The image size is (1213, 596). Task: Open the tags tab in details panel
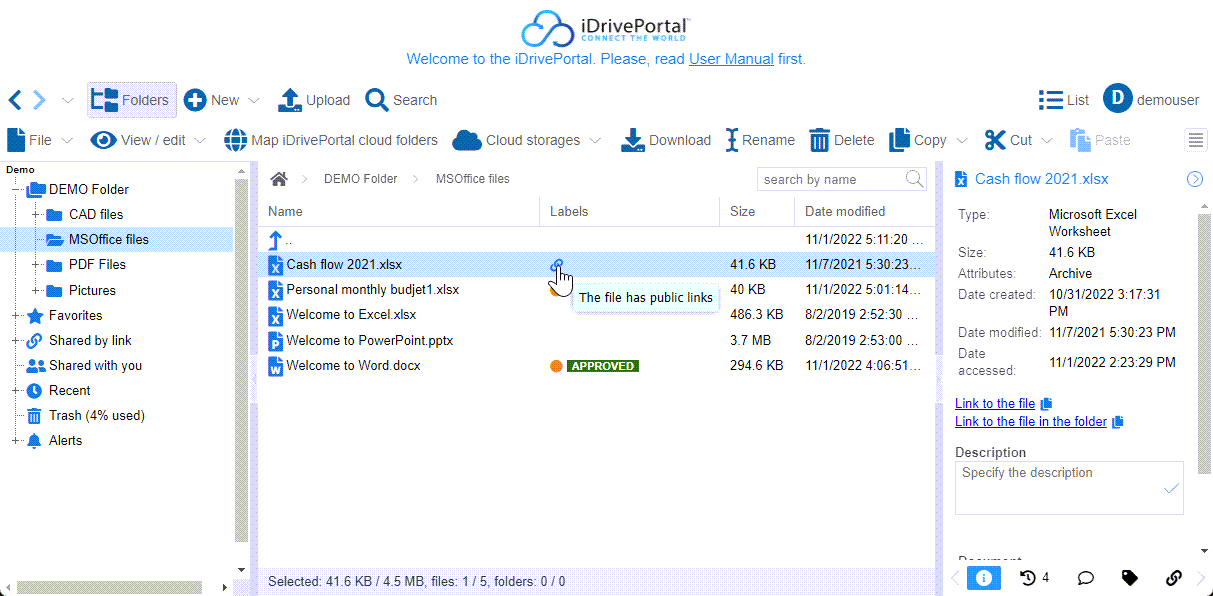tap(1129, 578)
